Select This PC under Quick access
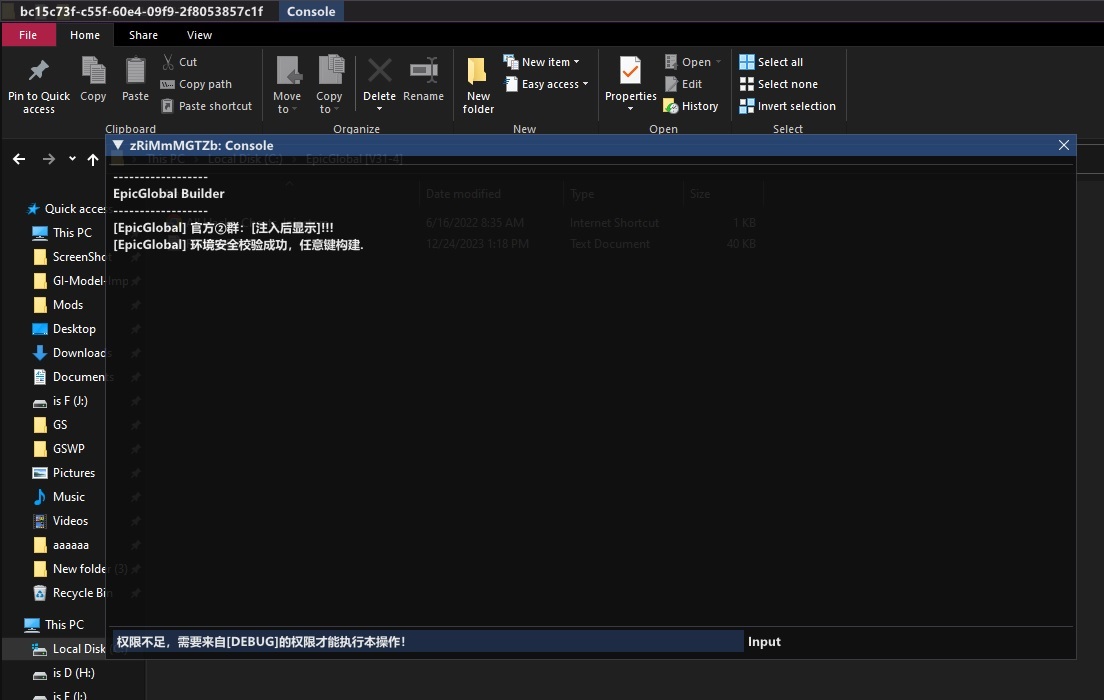1104x700 pixels. [x=63, y=232]
